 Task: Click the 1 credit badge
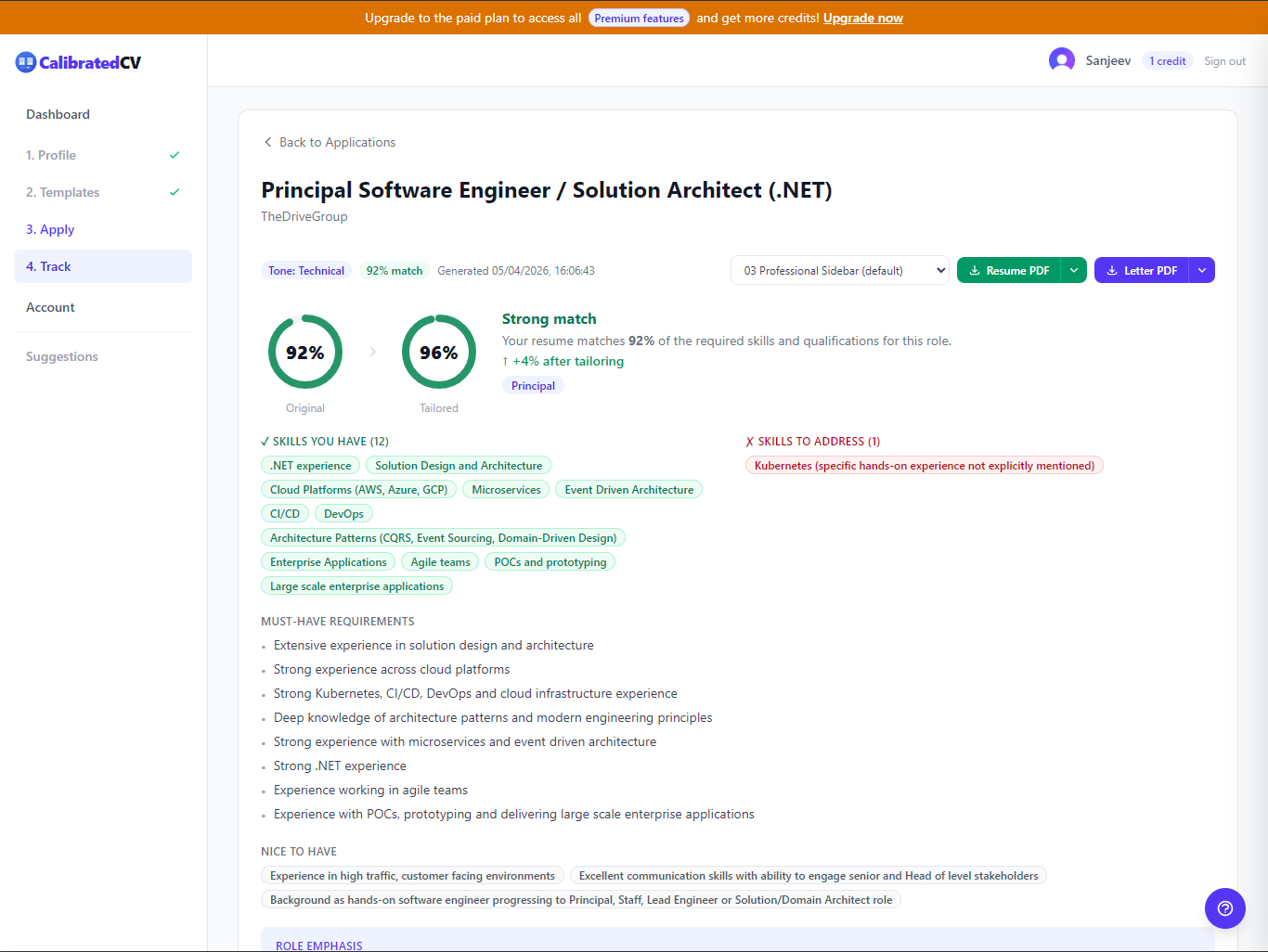1168,61
